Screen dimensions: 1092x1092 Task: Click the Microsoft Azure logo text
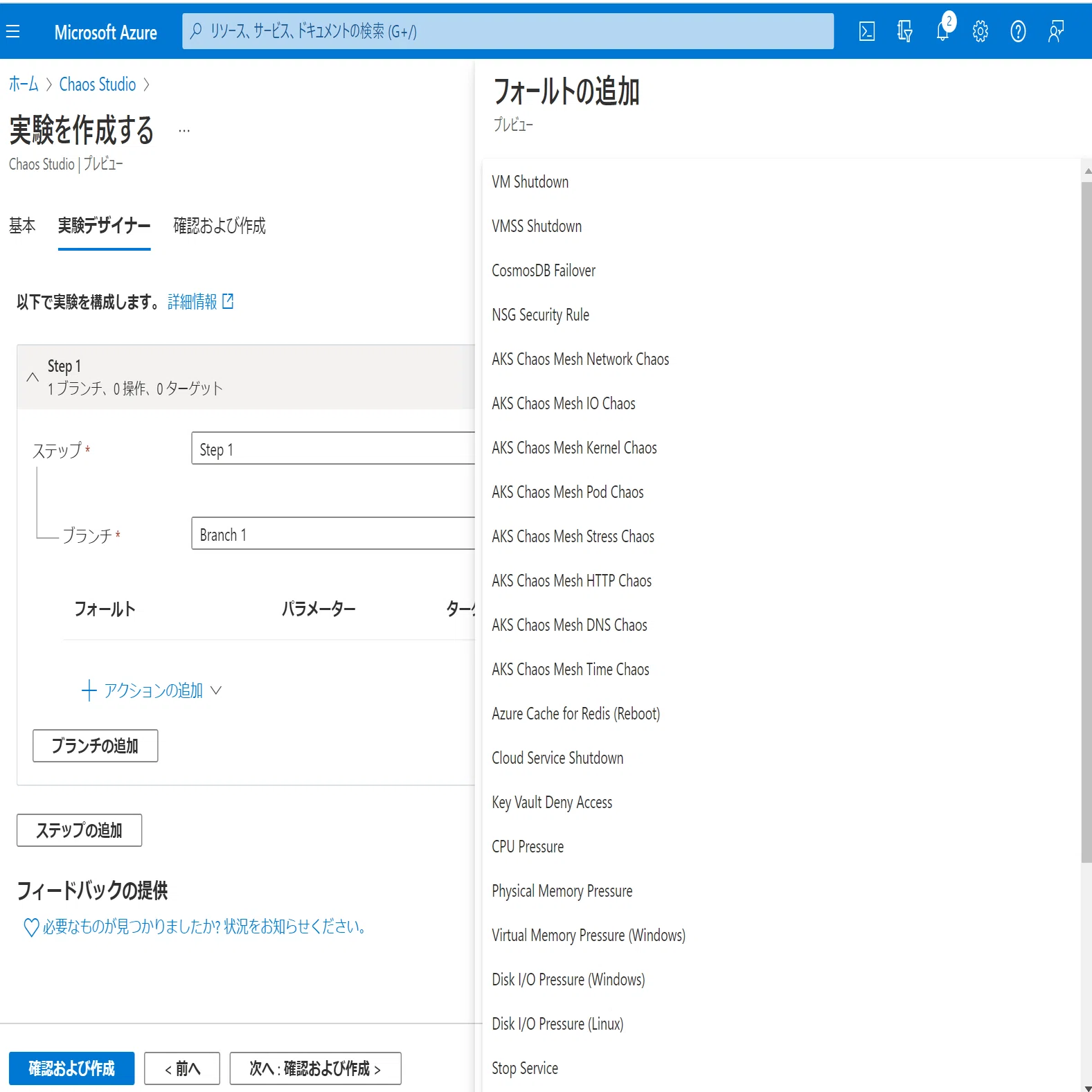tap(106, 33)
